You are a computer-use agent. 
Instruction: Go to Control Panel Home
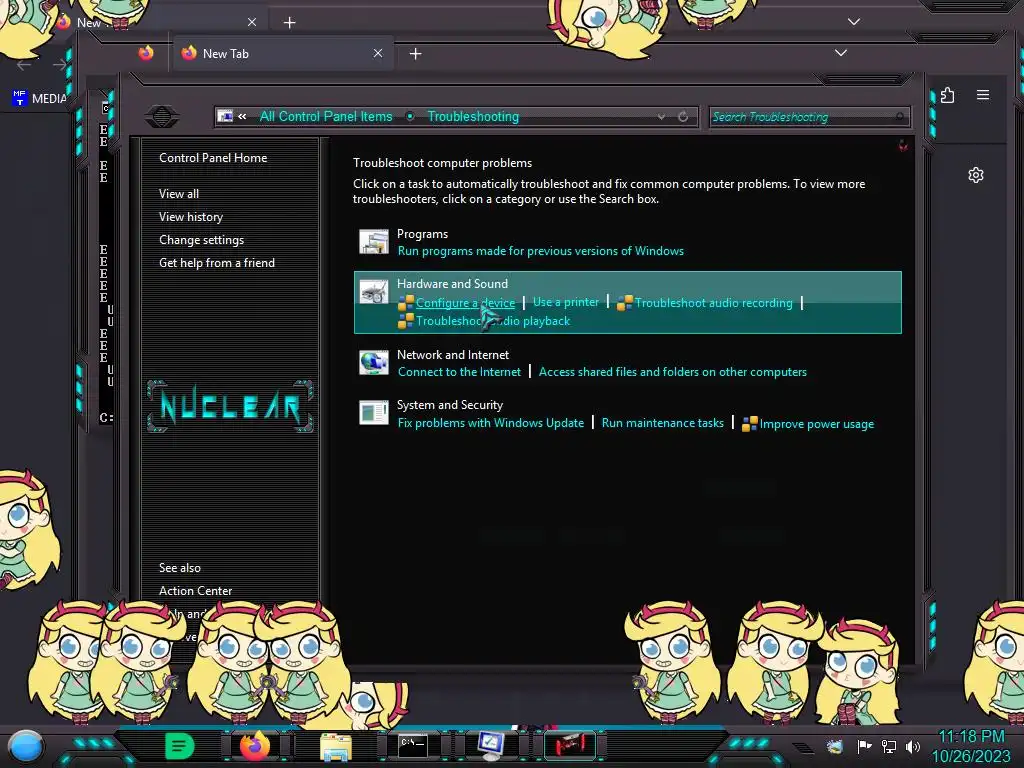tap(213, 157)
